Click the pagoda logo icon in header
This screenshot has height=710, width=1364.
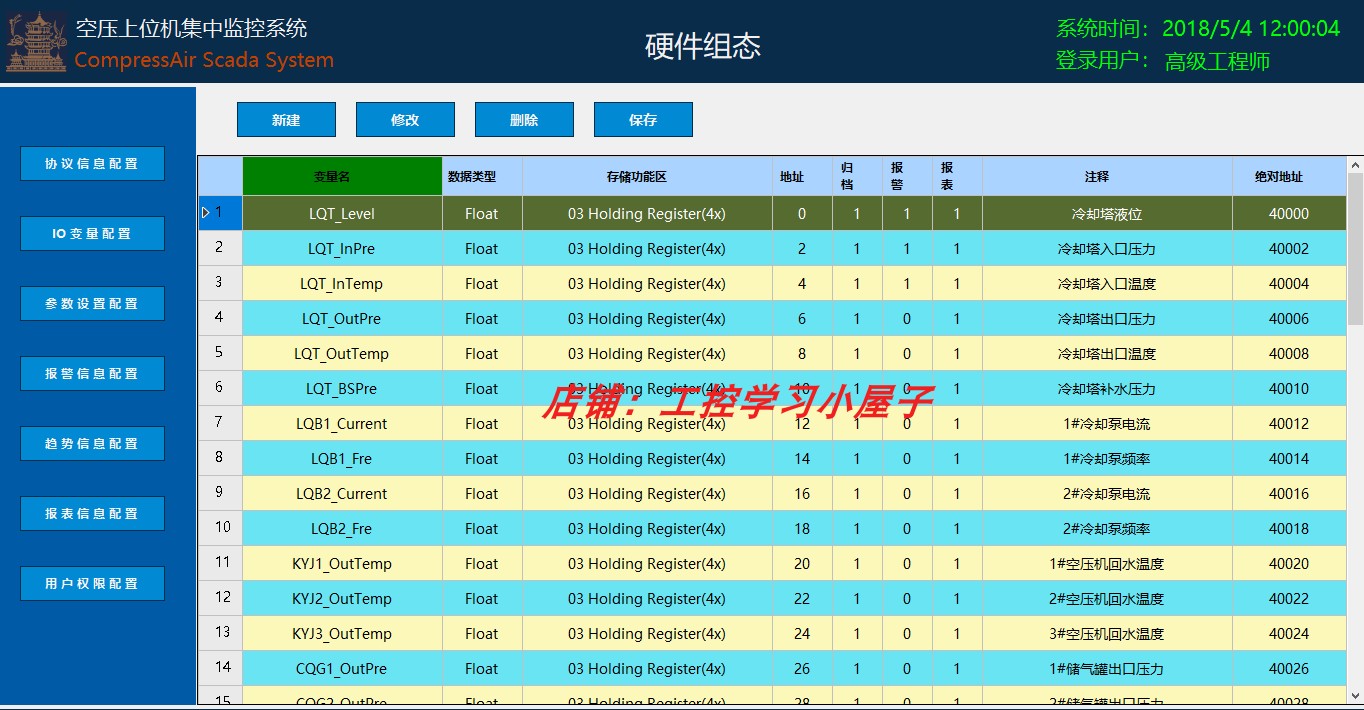36,42
